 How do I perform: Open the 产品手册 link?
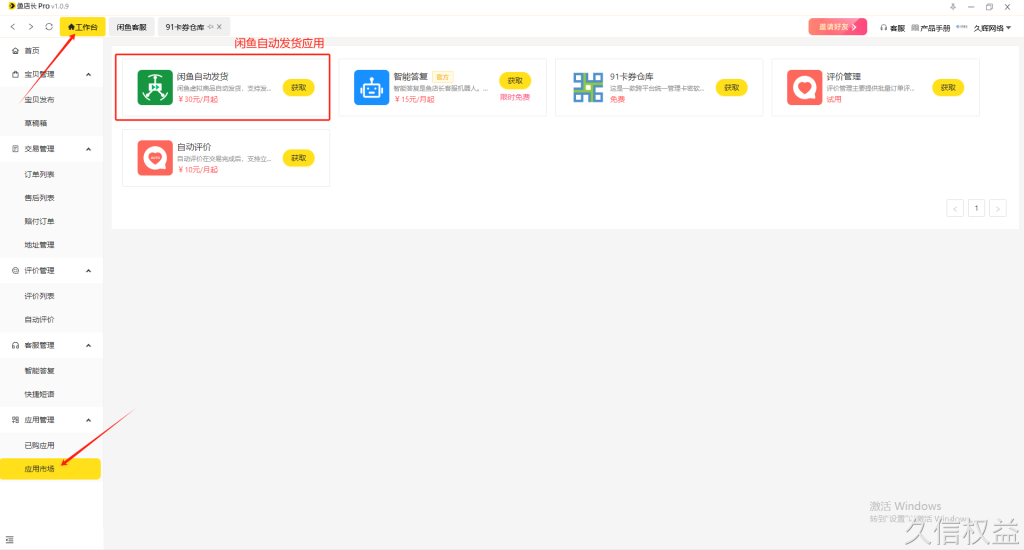click(935, 28)
